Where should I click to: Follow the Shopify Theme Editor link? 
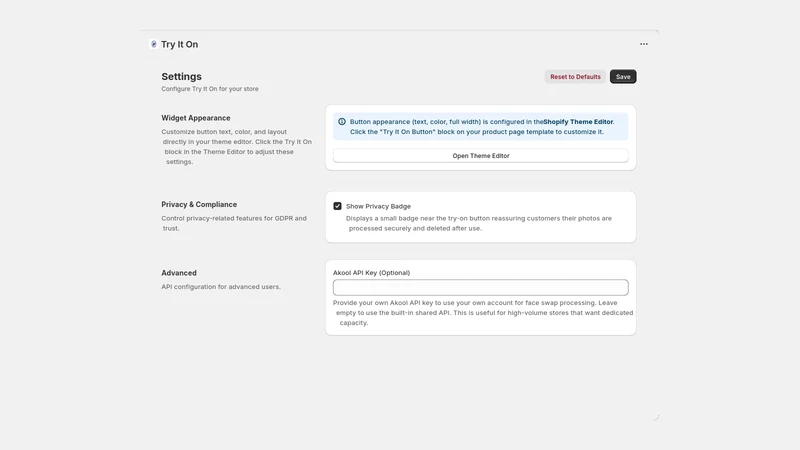click(578, 122)
